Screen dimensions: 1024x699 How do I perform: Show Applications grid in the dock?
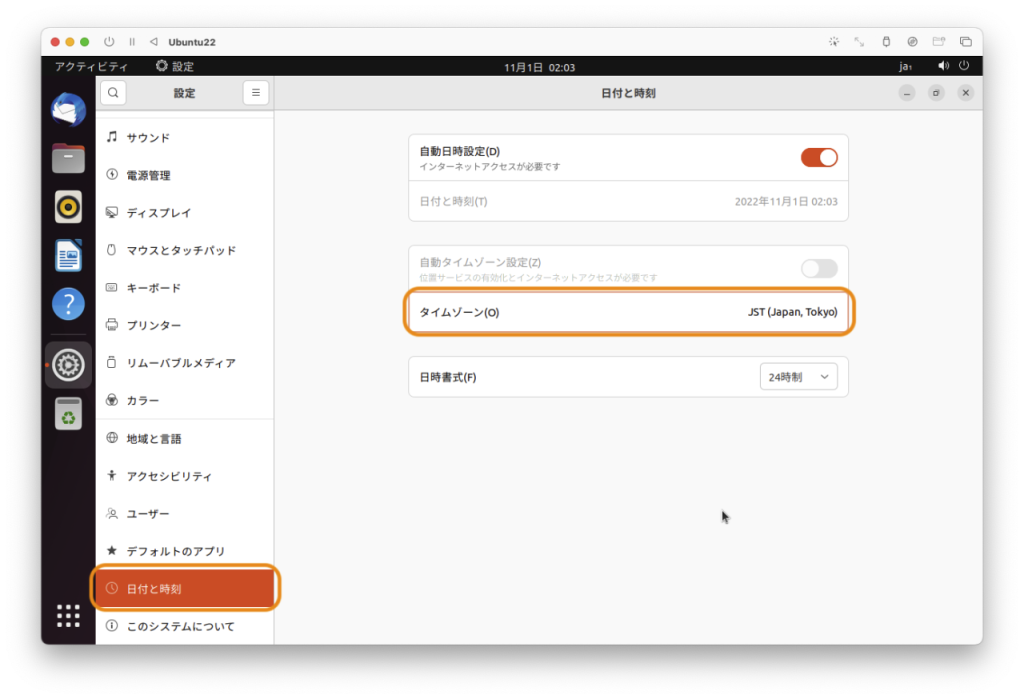click(x=69, y=616)
